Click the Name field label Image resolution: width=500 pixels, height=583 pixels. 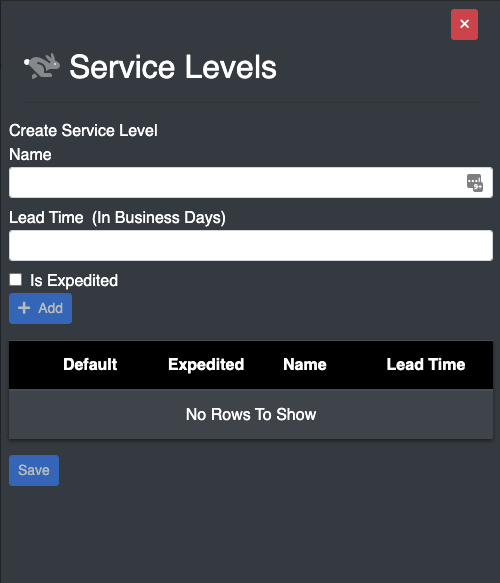(30, 154)
